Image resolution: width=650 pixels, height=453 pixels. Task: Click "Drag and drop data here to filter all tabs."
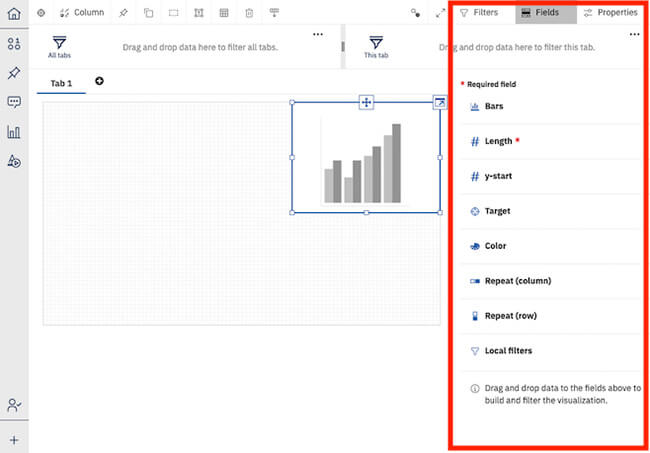[200, 47]
